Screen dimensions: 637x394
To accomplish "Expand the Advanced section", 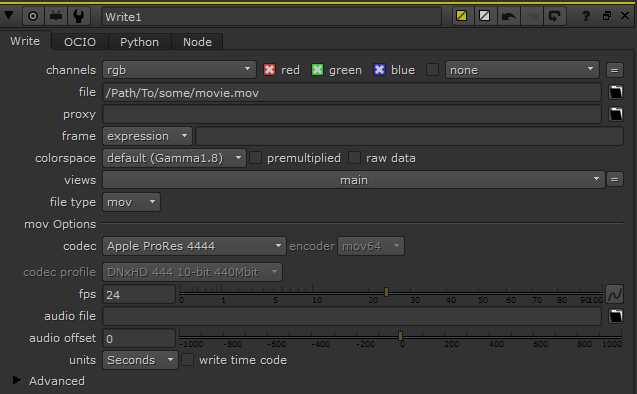I will pos(16,380).
